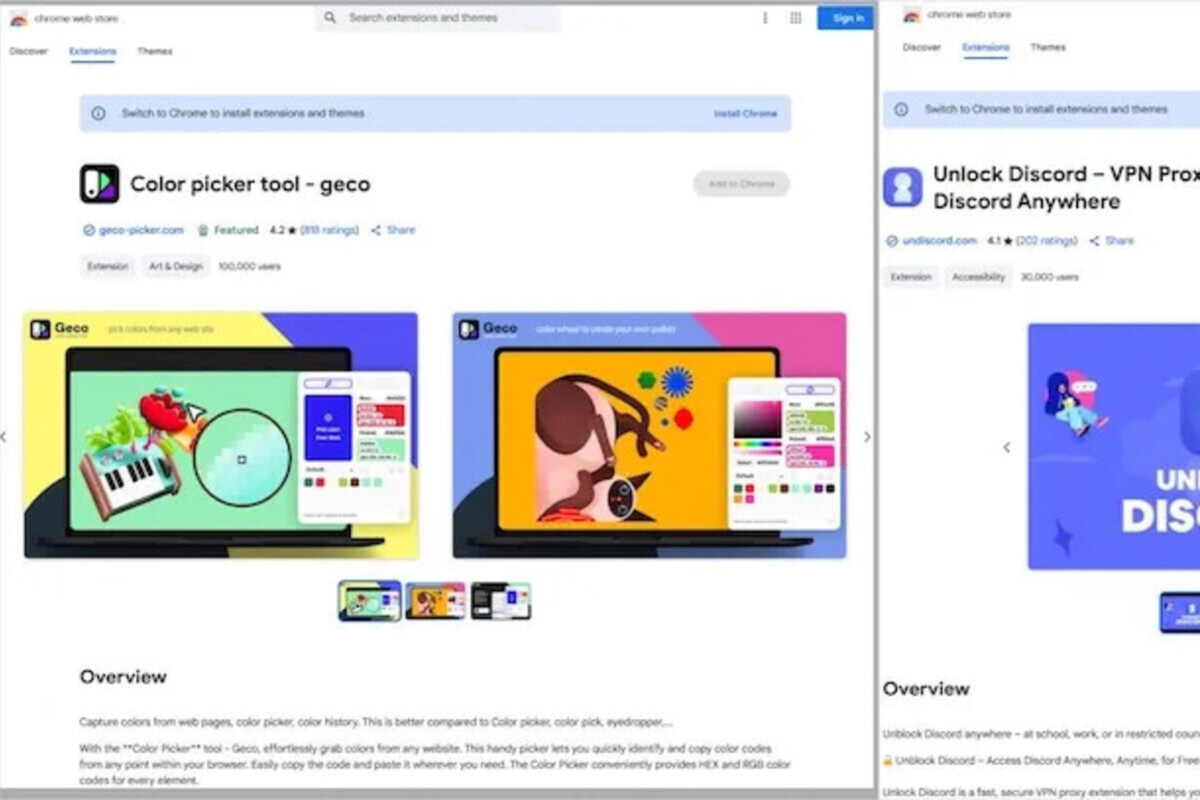
Task: Click previous arrow of Geco screenshot carousel
Action: coord(4,437)
